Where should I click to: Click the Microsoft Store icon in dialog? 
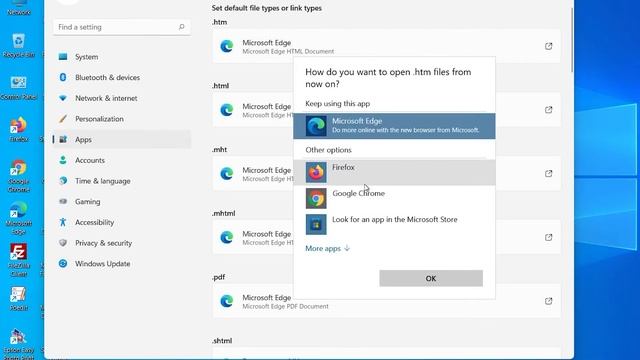(316, 224)
